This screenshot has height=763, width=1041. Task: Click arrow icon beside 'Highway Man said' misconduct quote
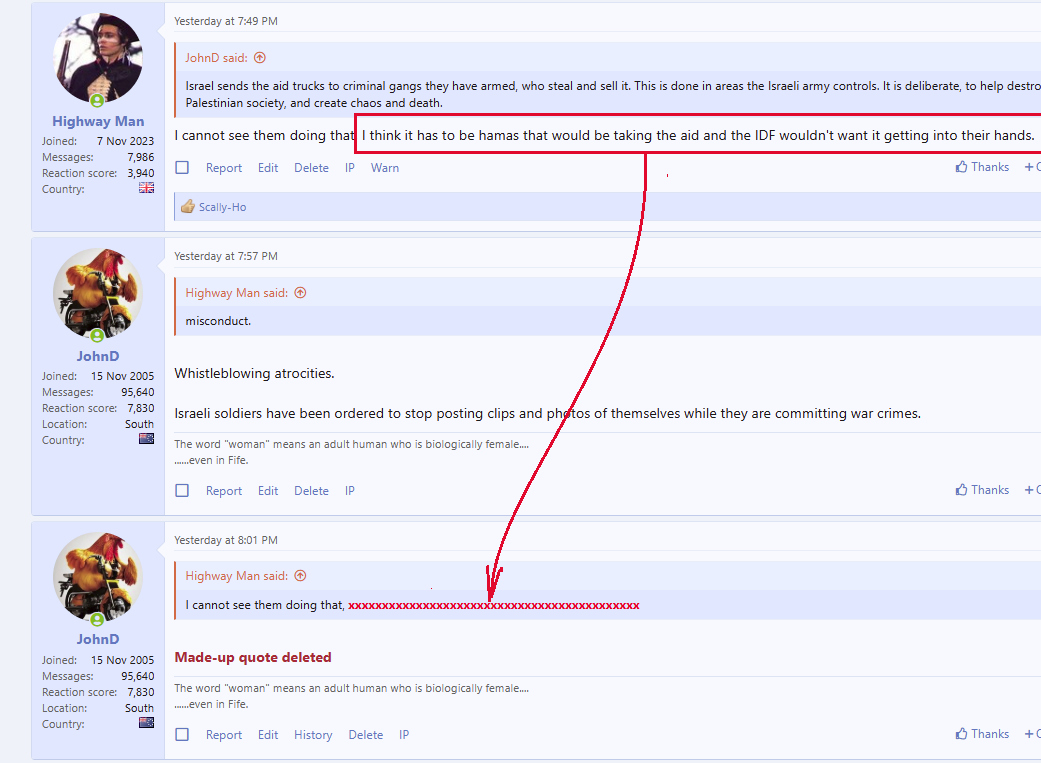(x=300, y=293)
